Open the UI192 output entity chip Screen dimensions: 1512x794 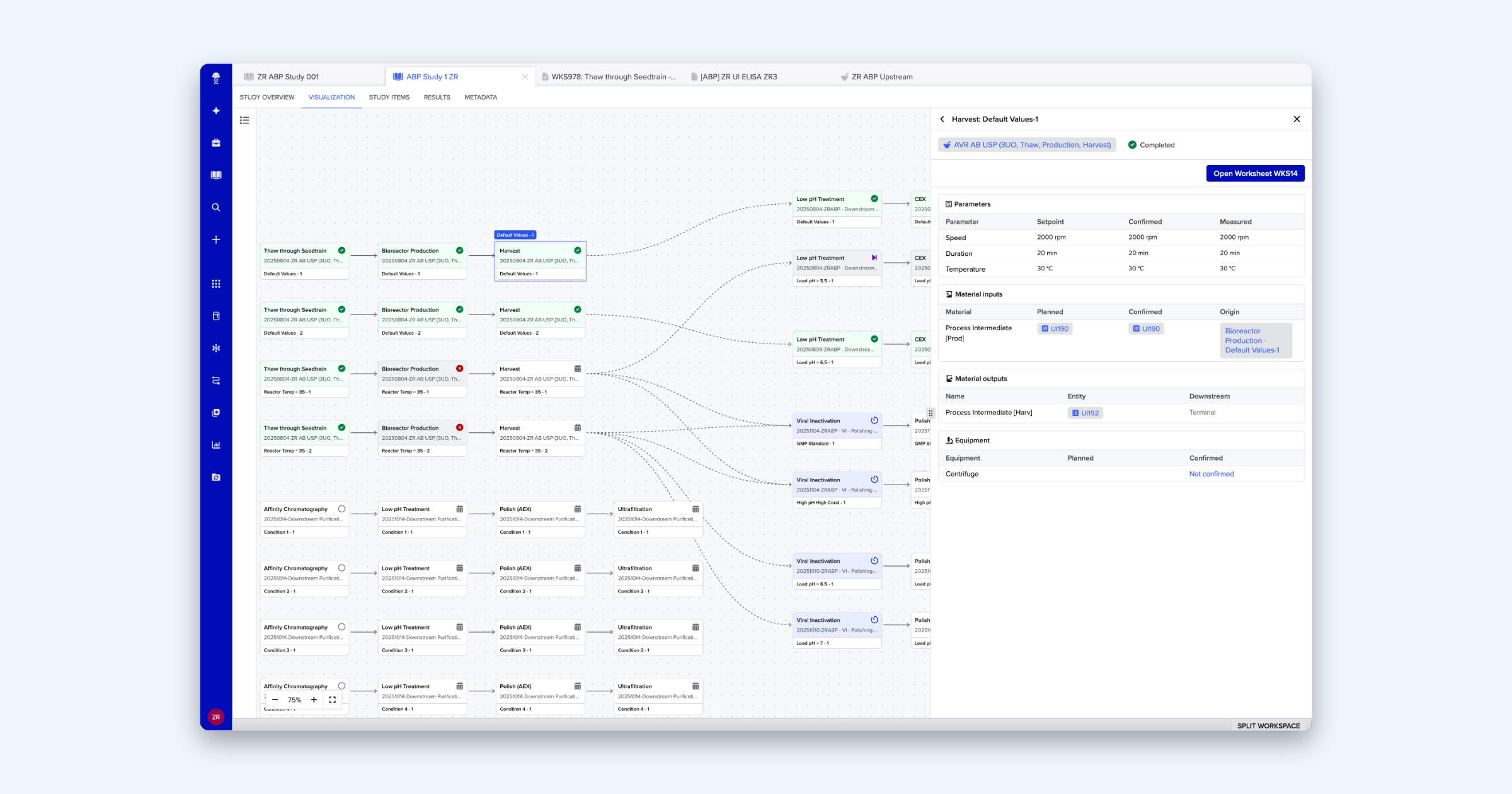1085,413
